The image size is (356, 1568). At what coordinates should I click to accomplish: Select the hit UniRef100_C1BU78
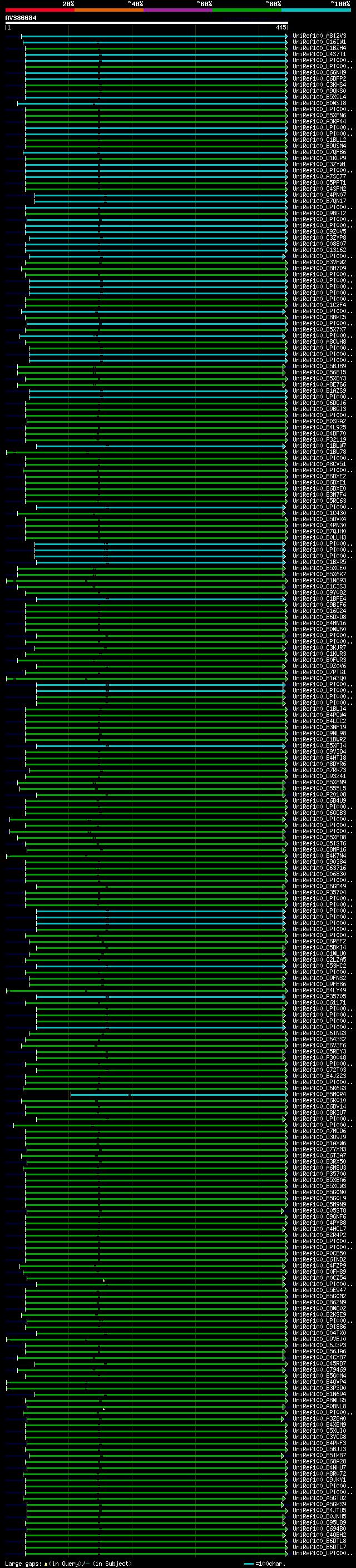(x=319, y=452)
